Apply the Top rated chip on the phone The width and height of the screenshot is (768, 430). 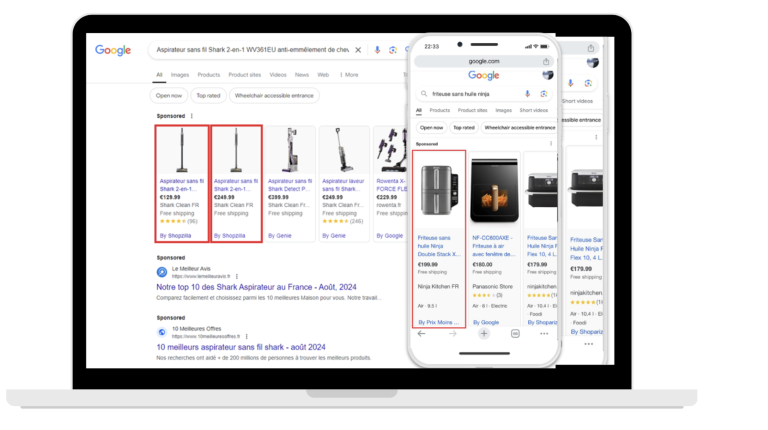[463, 127]
